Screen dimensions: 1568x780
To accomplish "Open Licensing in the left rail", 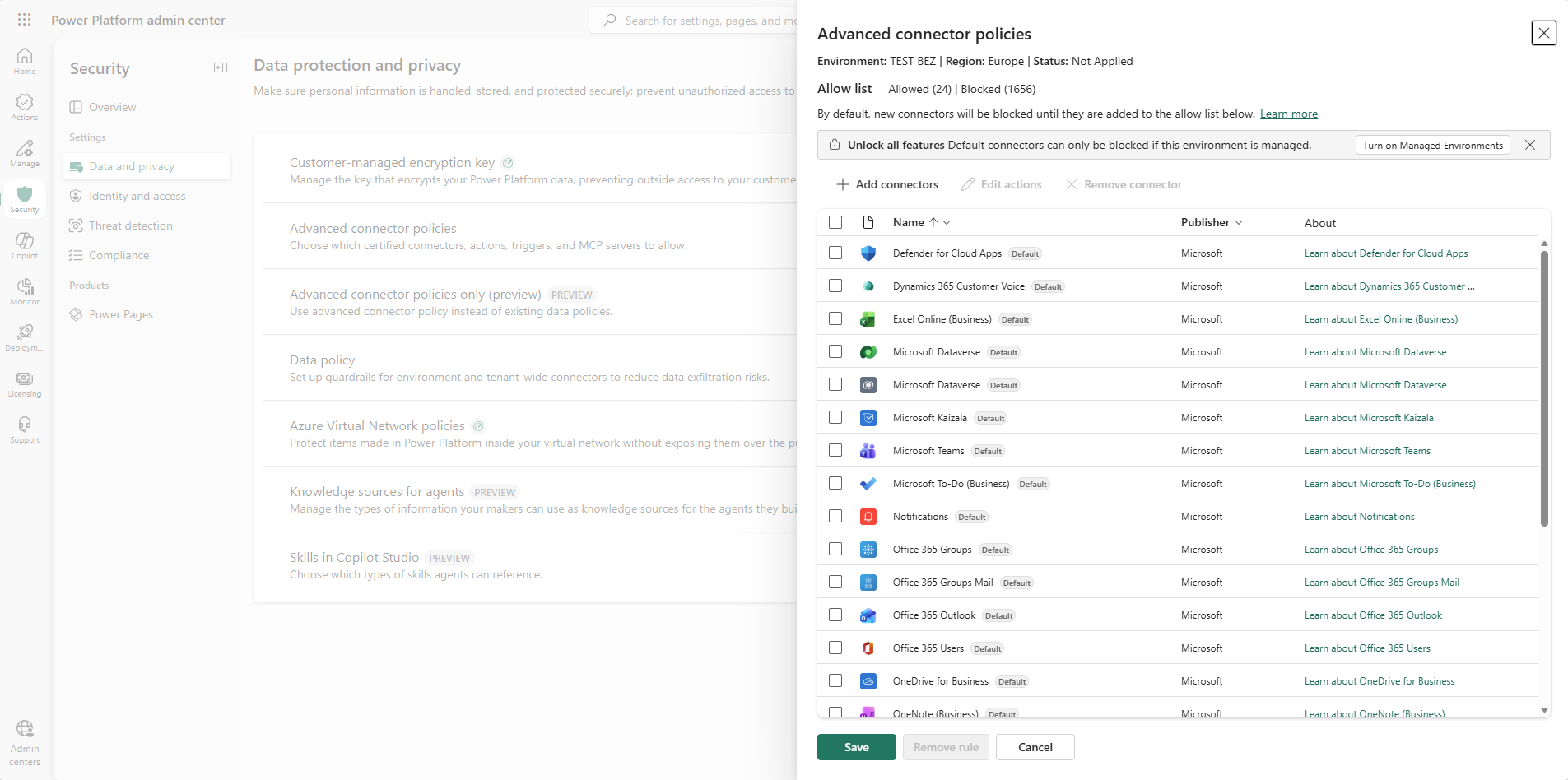I will tap(25, 383).
